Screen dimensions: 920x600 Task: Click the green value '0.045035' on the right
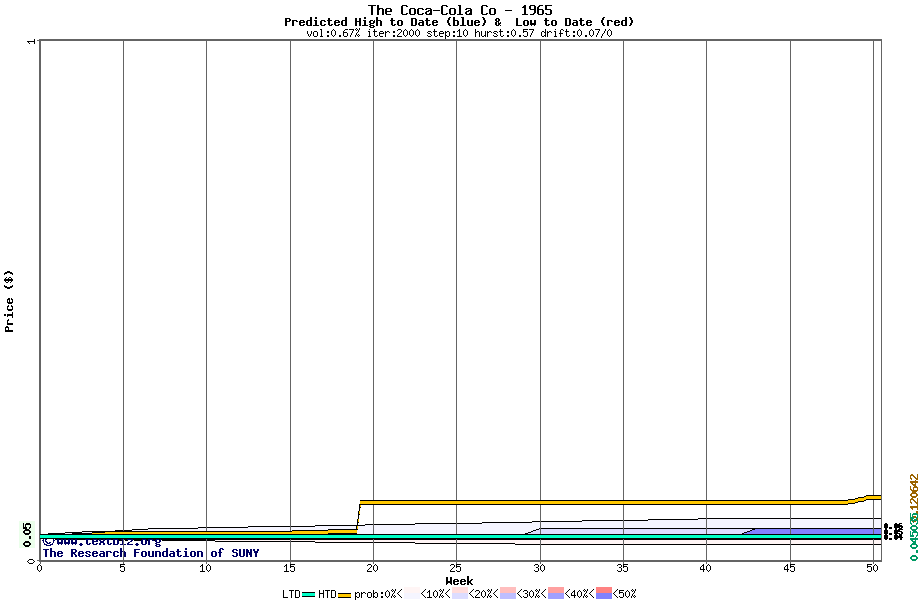[914, 538]
